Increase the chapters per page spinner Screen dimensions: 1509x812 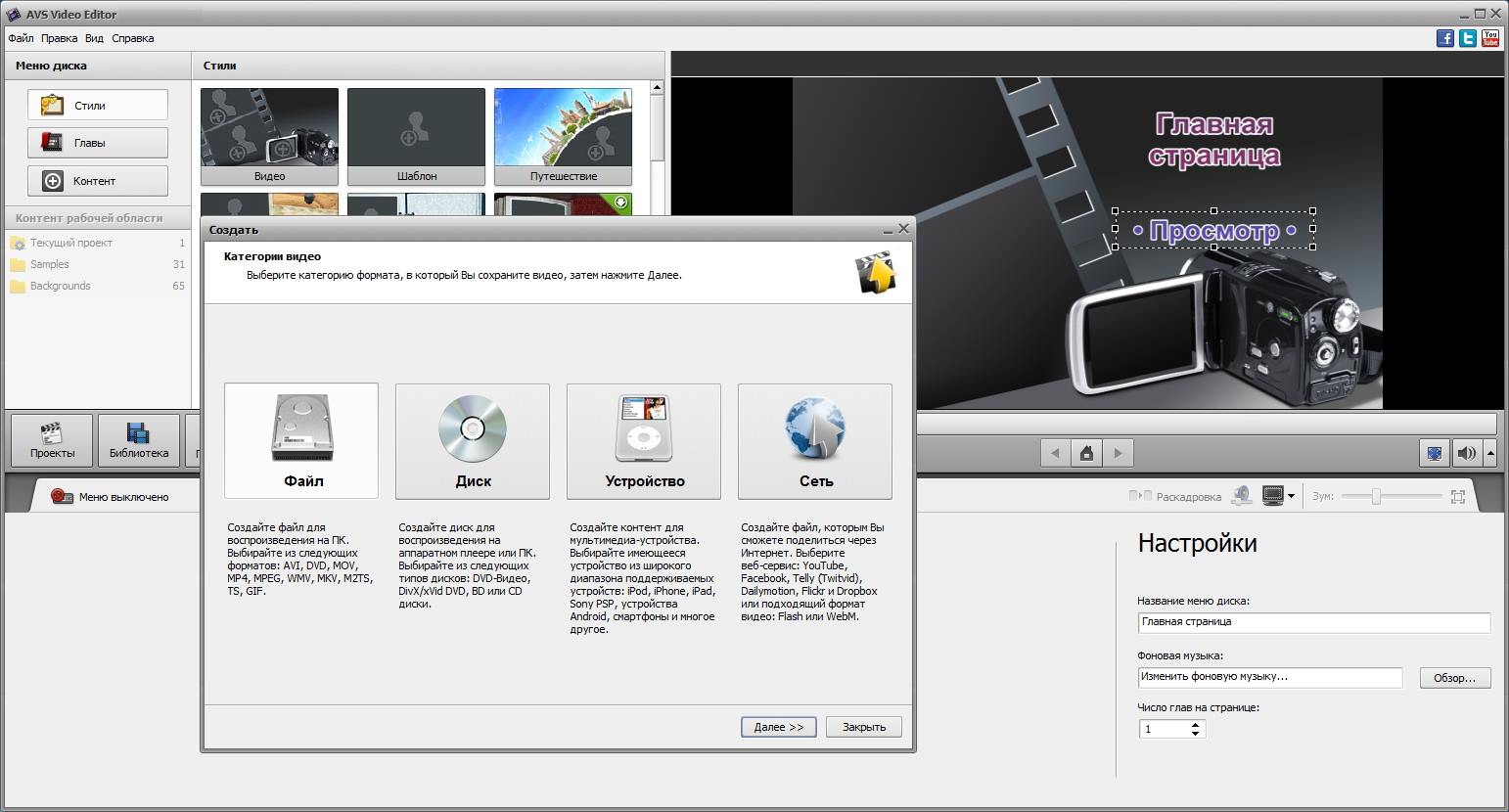[x=1195, y=725]
